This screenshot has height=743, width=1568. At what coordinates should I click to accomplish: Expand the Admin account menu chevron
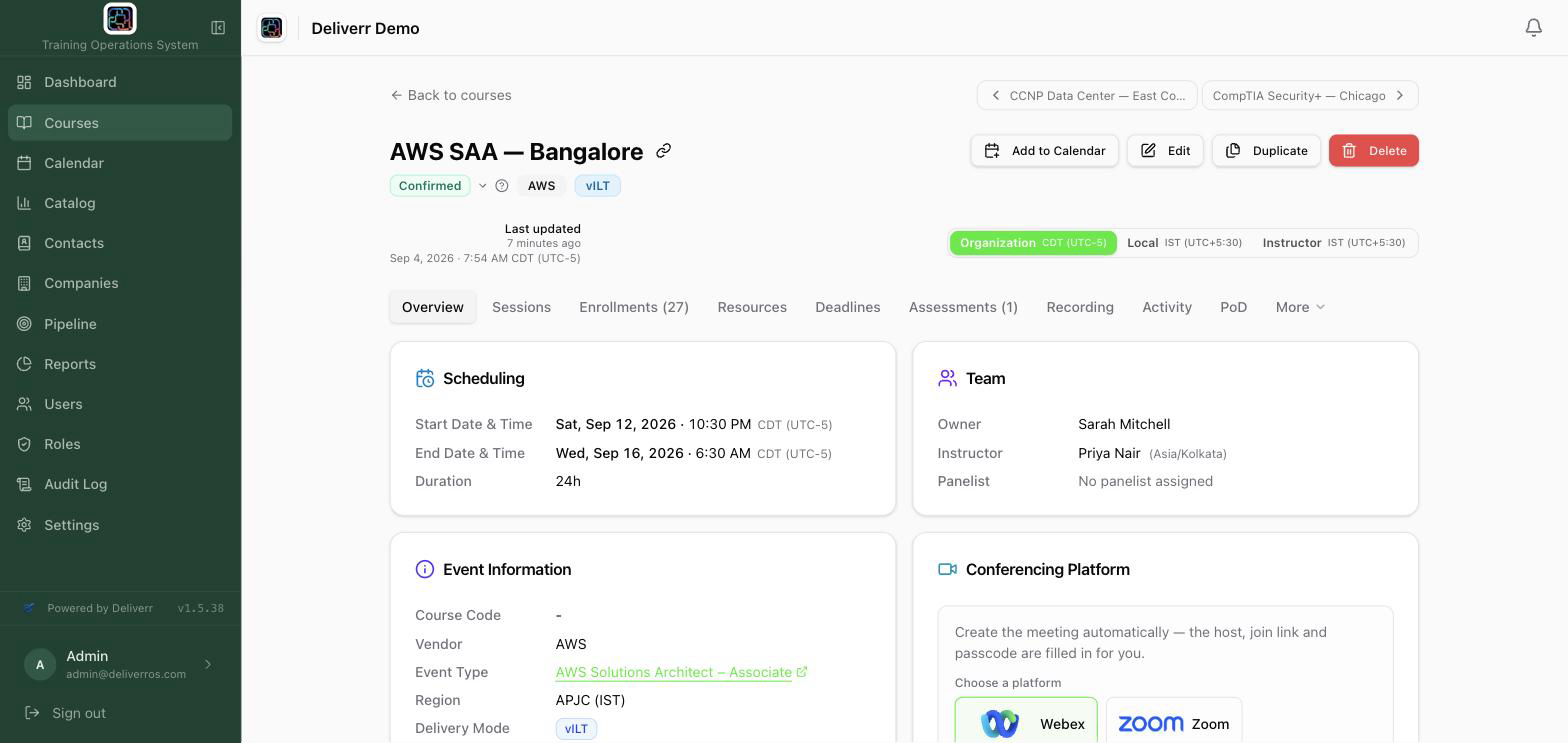pyautogui.click(x=208, y=664)
